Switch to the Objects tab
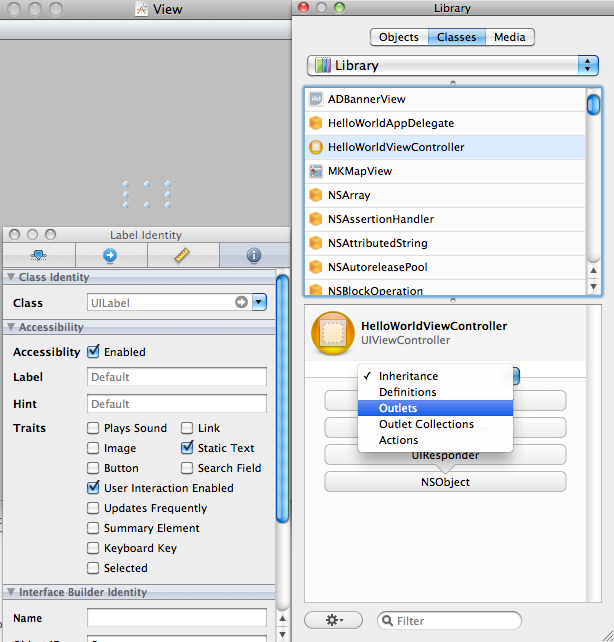 point(399,37)
